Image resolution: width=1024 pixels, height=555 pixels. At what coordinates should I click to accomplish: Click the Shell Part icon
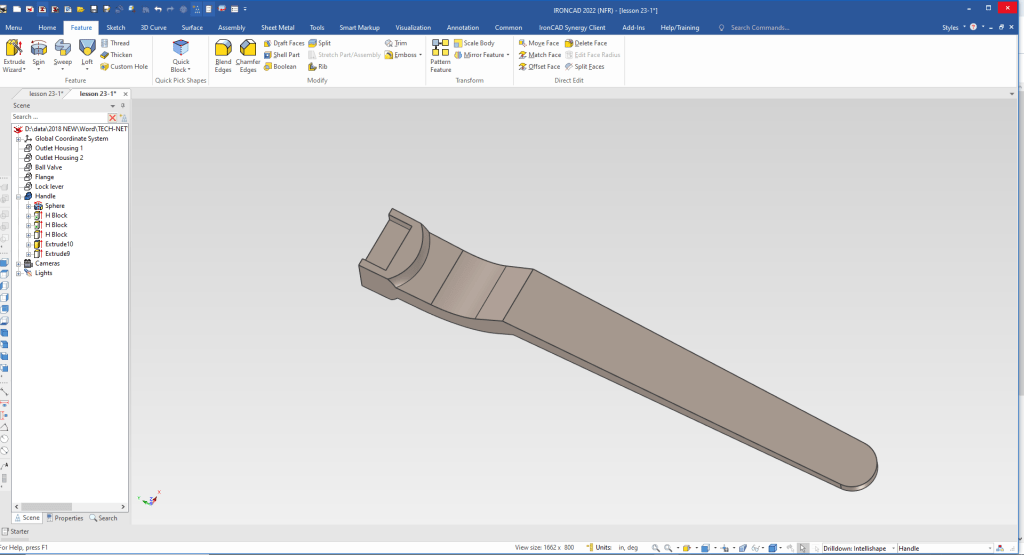click(281, 55)
